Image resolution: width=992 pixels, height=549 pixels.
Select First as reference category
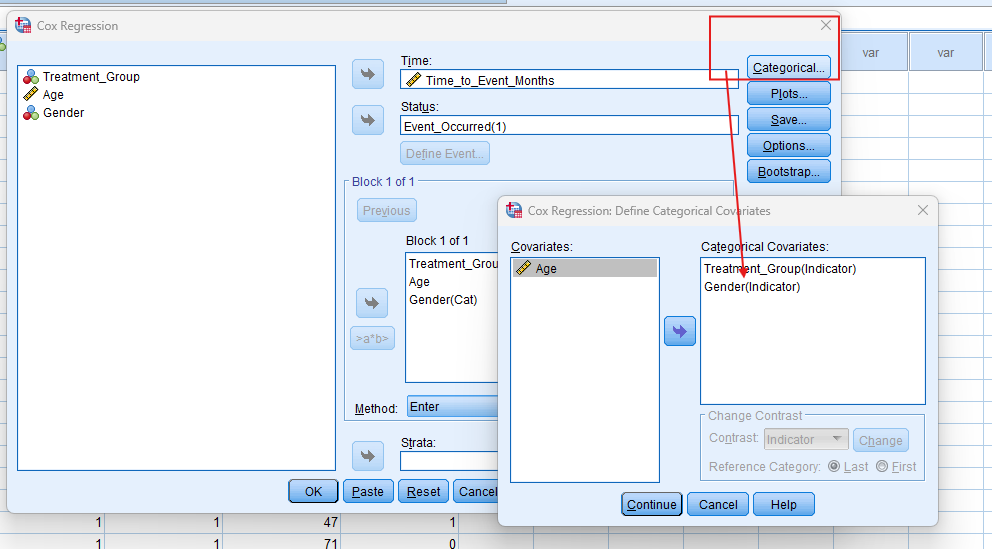coord(881,467)
